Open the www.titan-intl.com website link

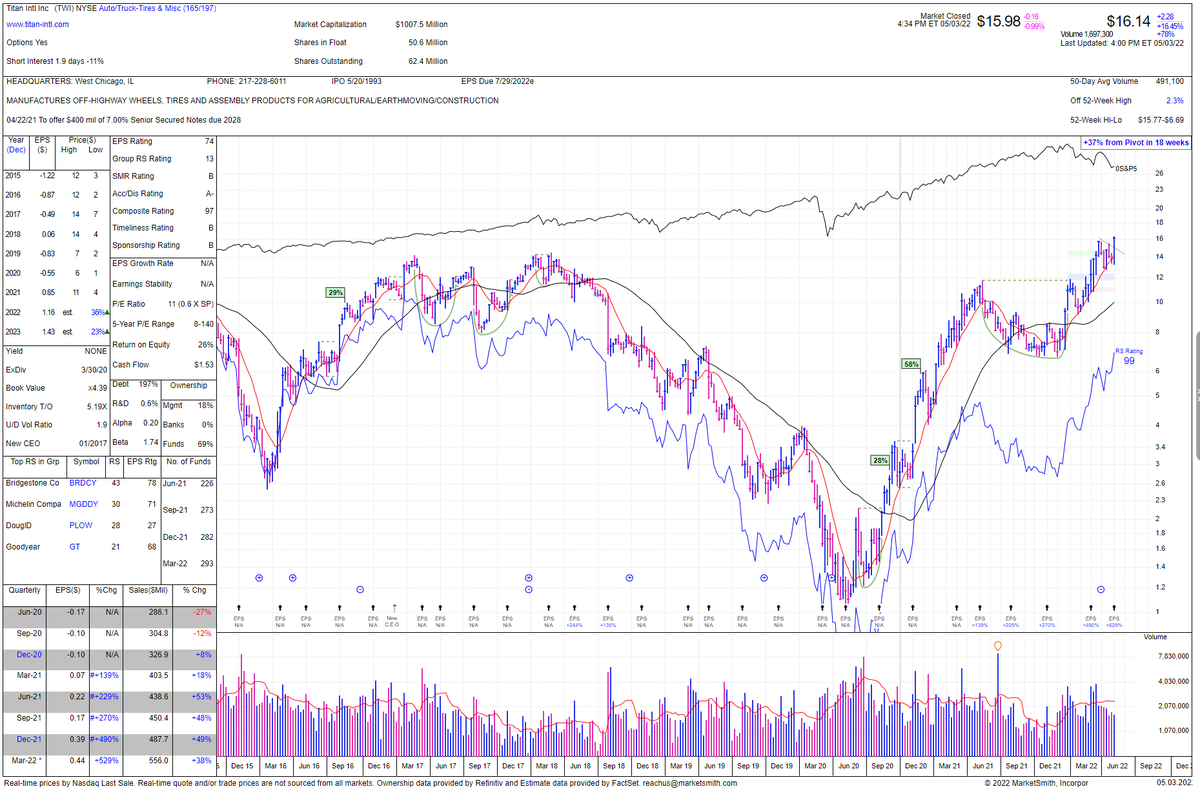click(38, 24)
